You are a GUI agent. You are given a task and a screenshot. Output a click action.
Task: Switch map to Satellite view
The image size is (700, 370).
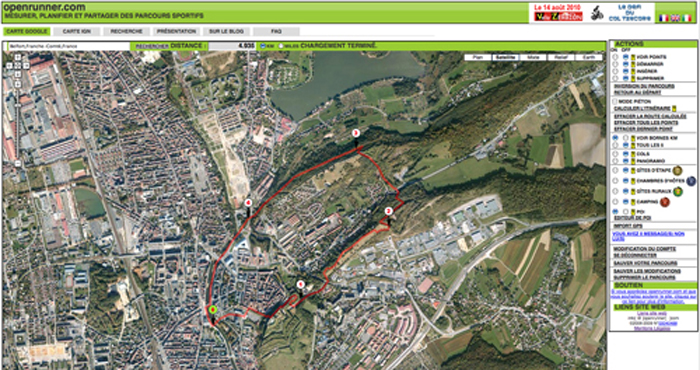click(505, 57)
